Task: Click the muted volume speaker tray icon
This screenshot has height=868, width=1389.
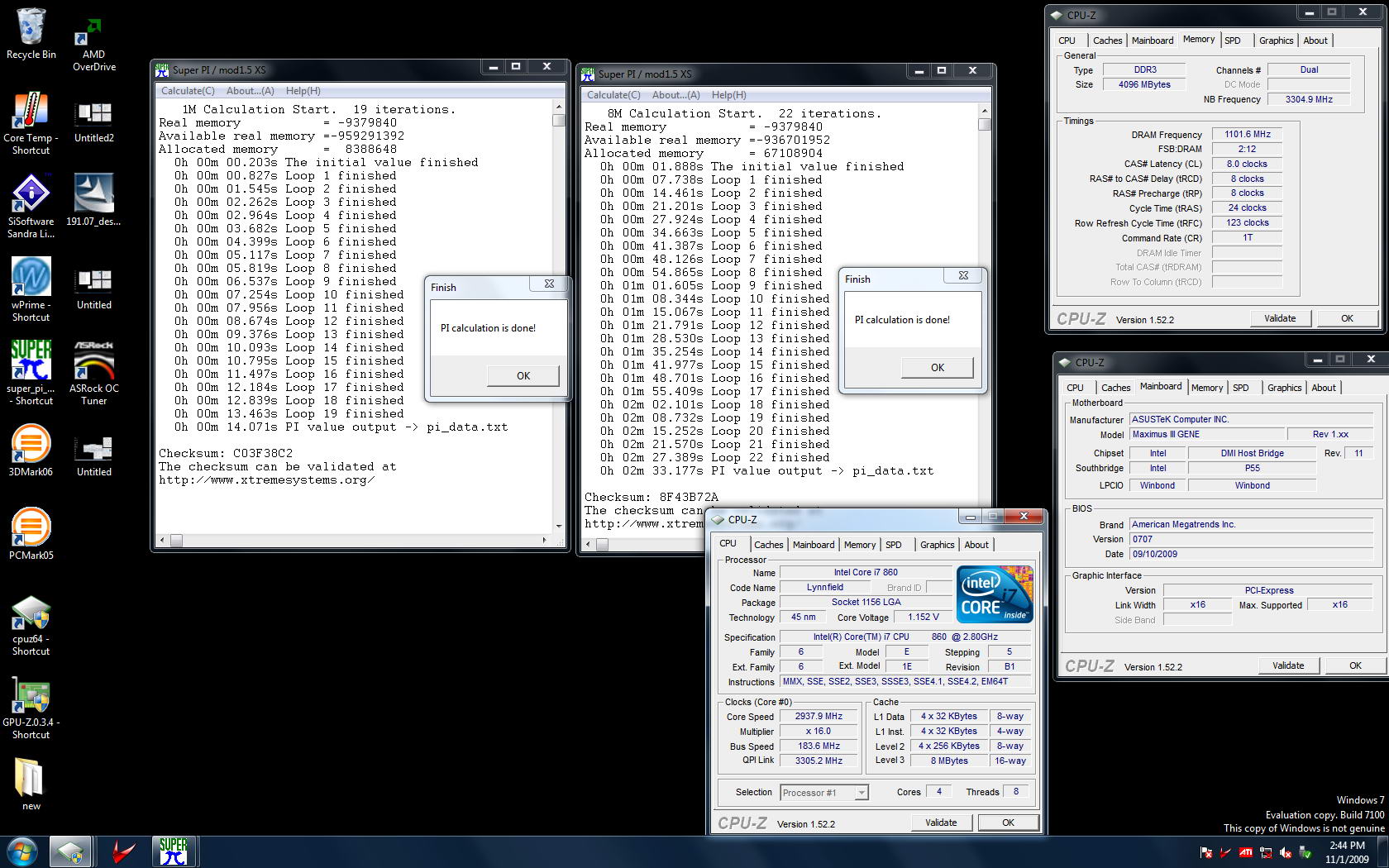Action: pyautogui.click(x=1286, y=852)
